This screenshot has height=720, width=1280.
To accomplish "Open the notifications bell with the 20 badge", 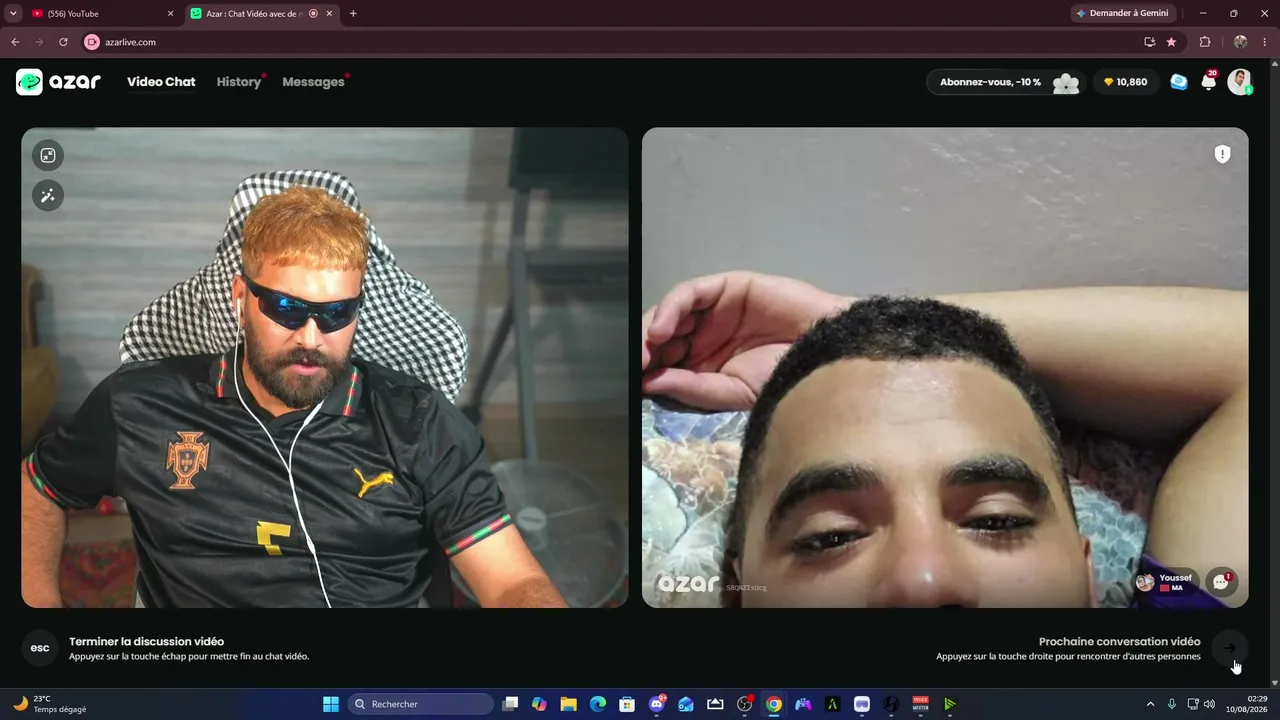I will point(1209,82).
